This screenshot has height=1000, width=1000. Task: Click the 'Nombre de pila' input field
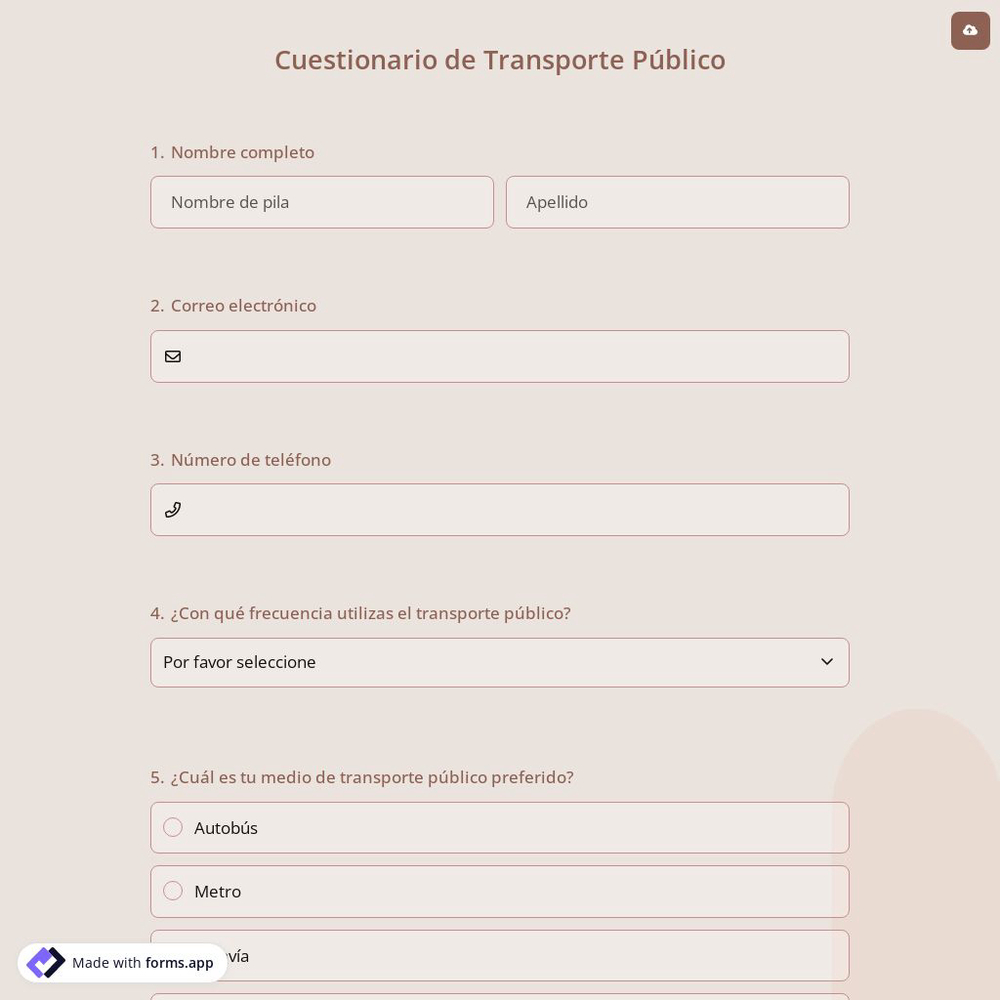[322, 202]
